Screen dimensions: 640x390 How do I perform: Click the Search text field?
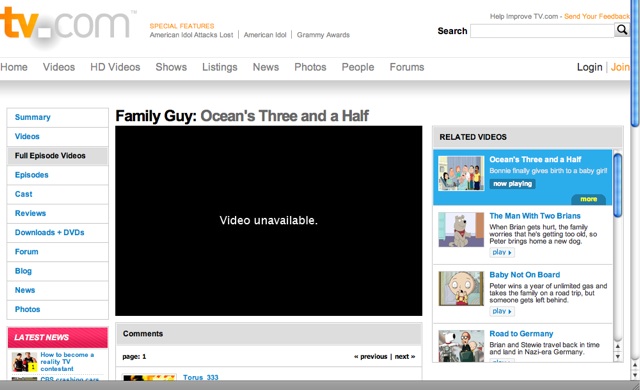point(542,31)
